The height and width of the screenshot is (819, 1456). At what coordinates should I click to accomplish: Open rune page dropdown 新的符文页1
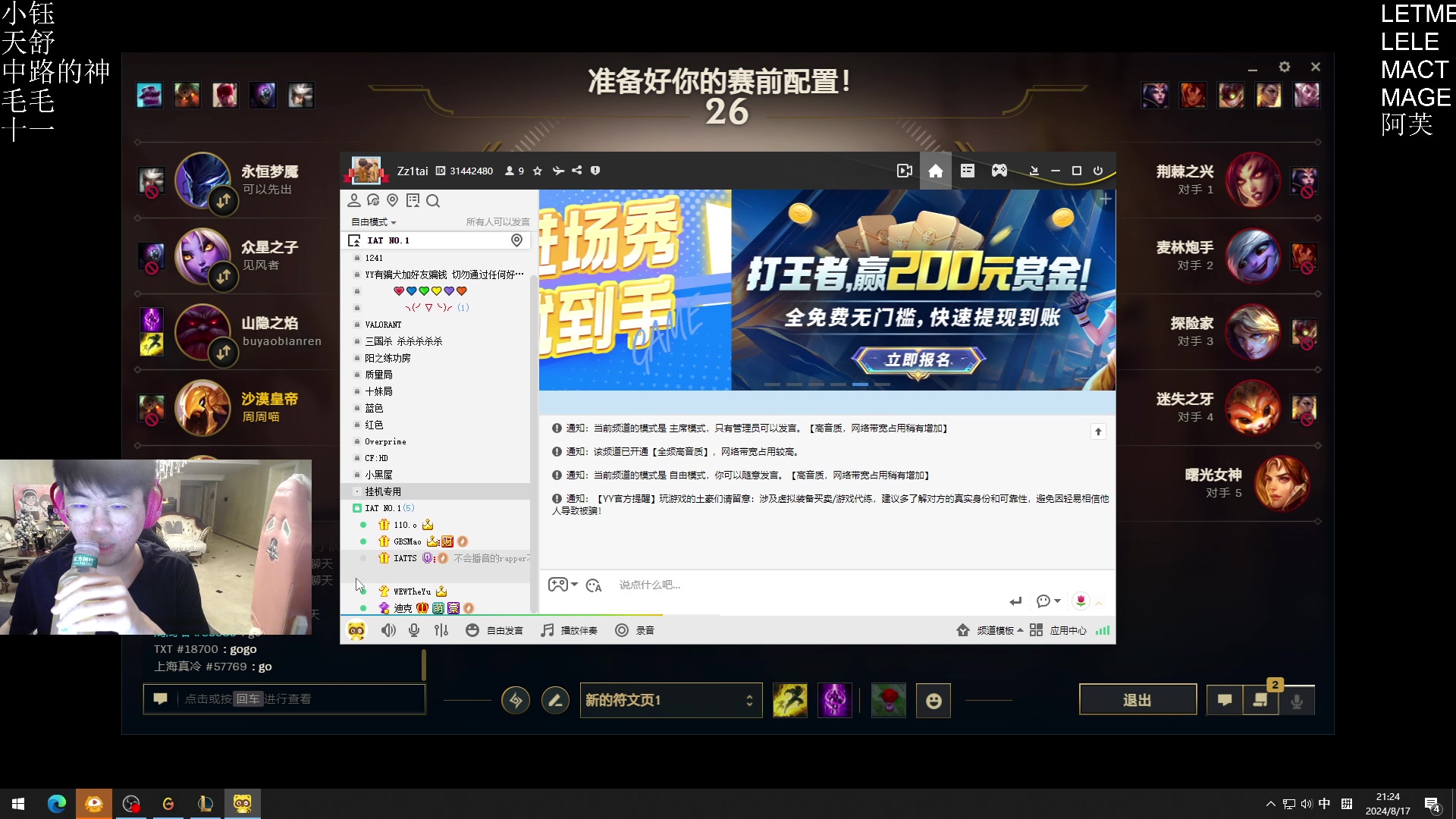(670, 701)
